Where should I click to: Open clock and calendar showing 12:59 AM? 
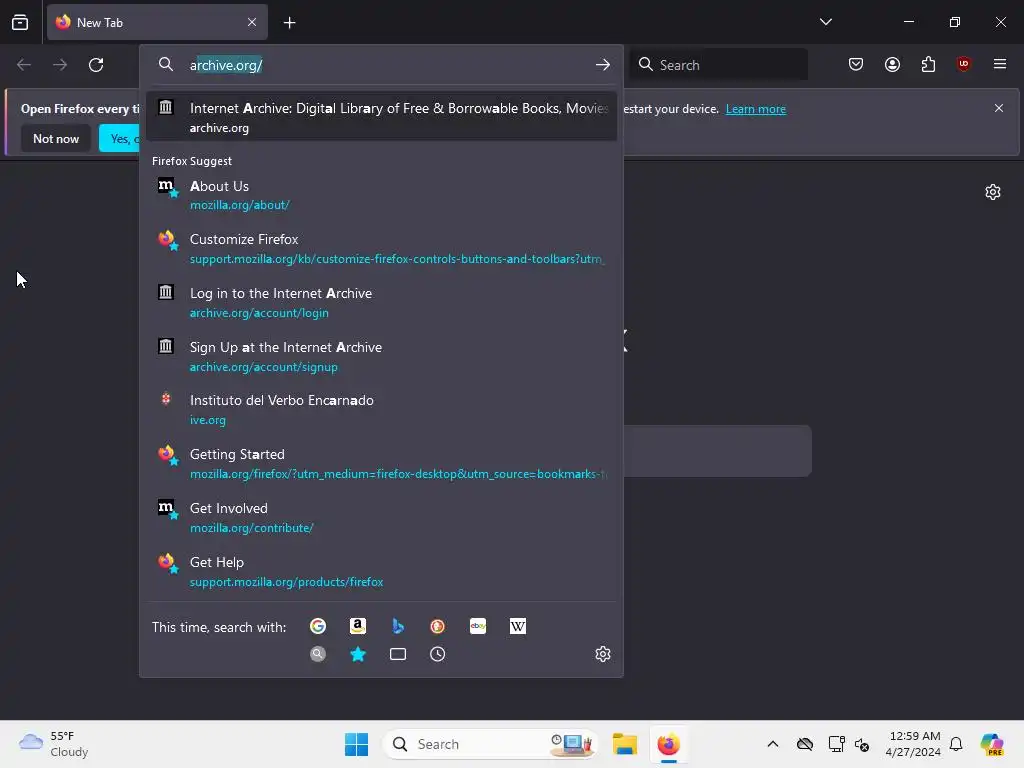point(913,744)
